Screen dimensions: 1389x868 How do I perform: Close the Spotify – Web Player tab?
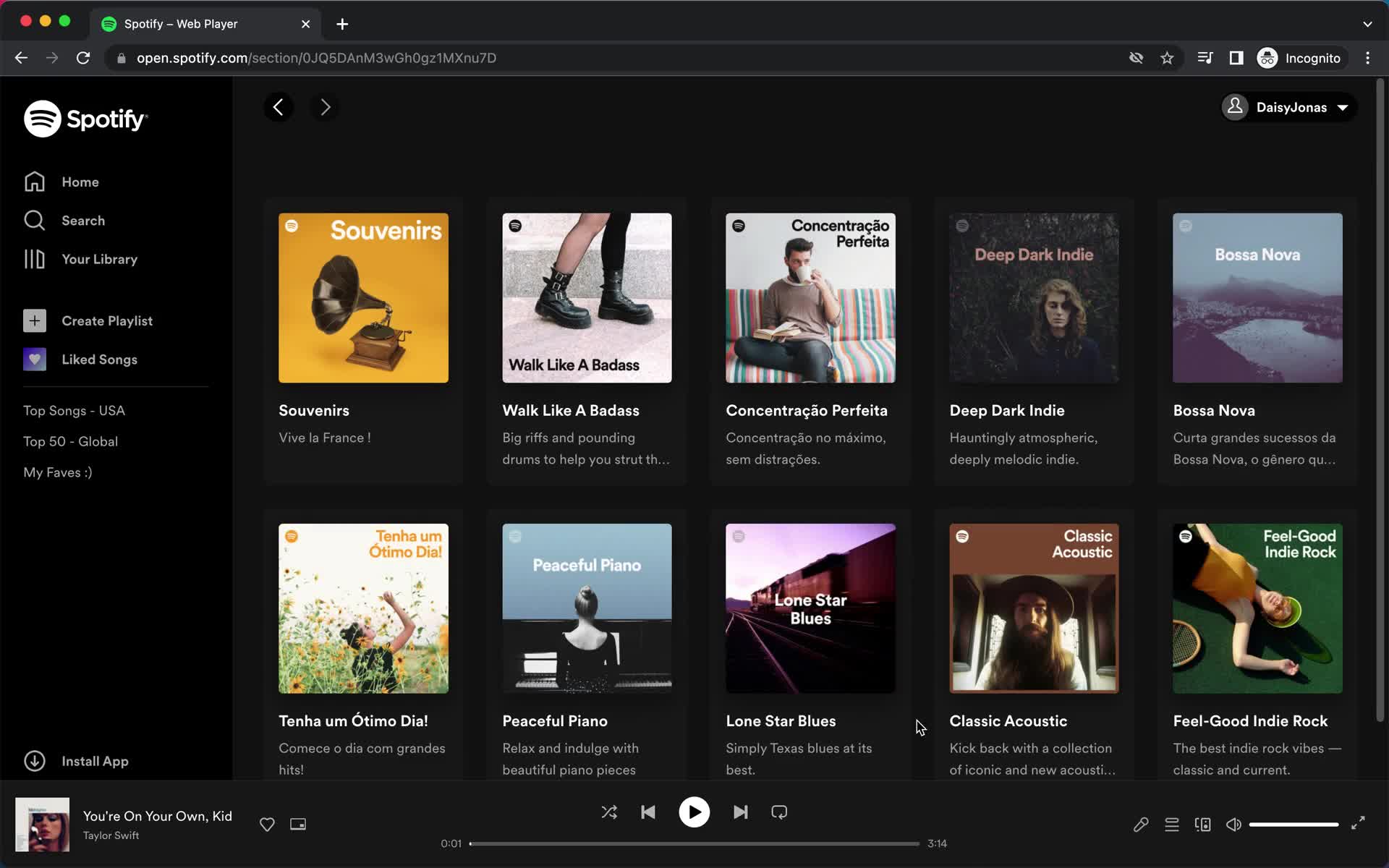(x=305, y=24)
